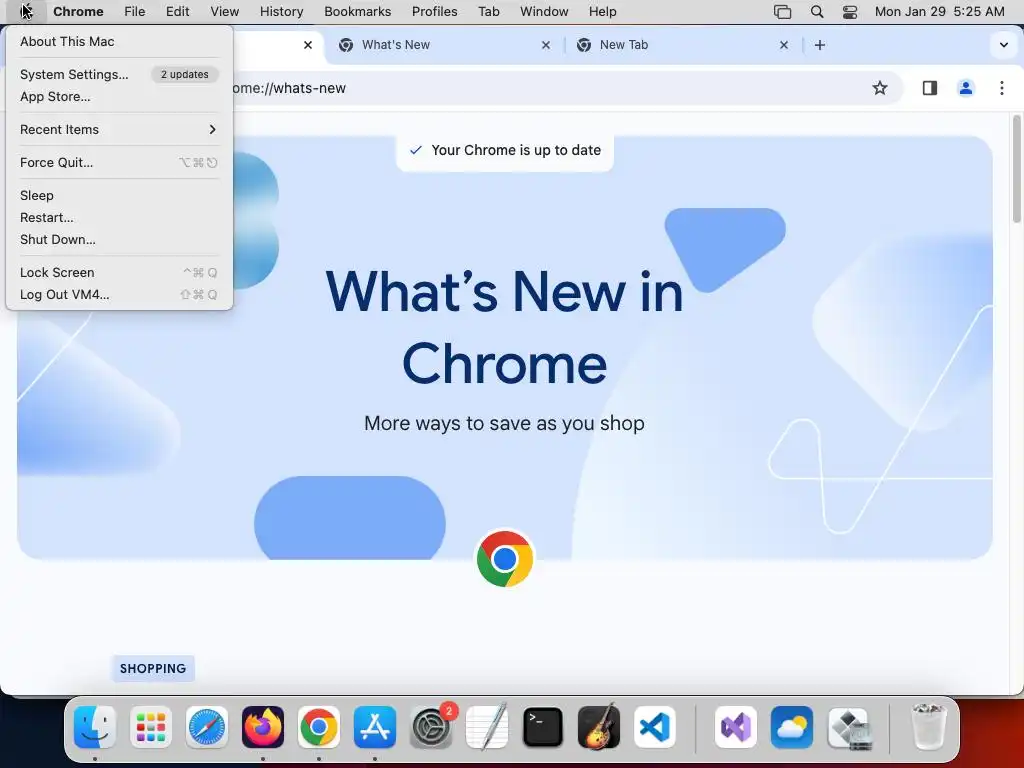The image size is (1024, 768).
Task: Launch Firefox from the dock
Action: [x=263, y=727]
